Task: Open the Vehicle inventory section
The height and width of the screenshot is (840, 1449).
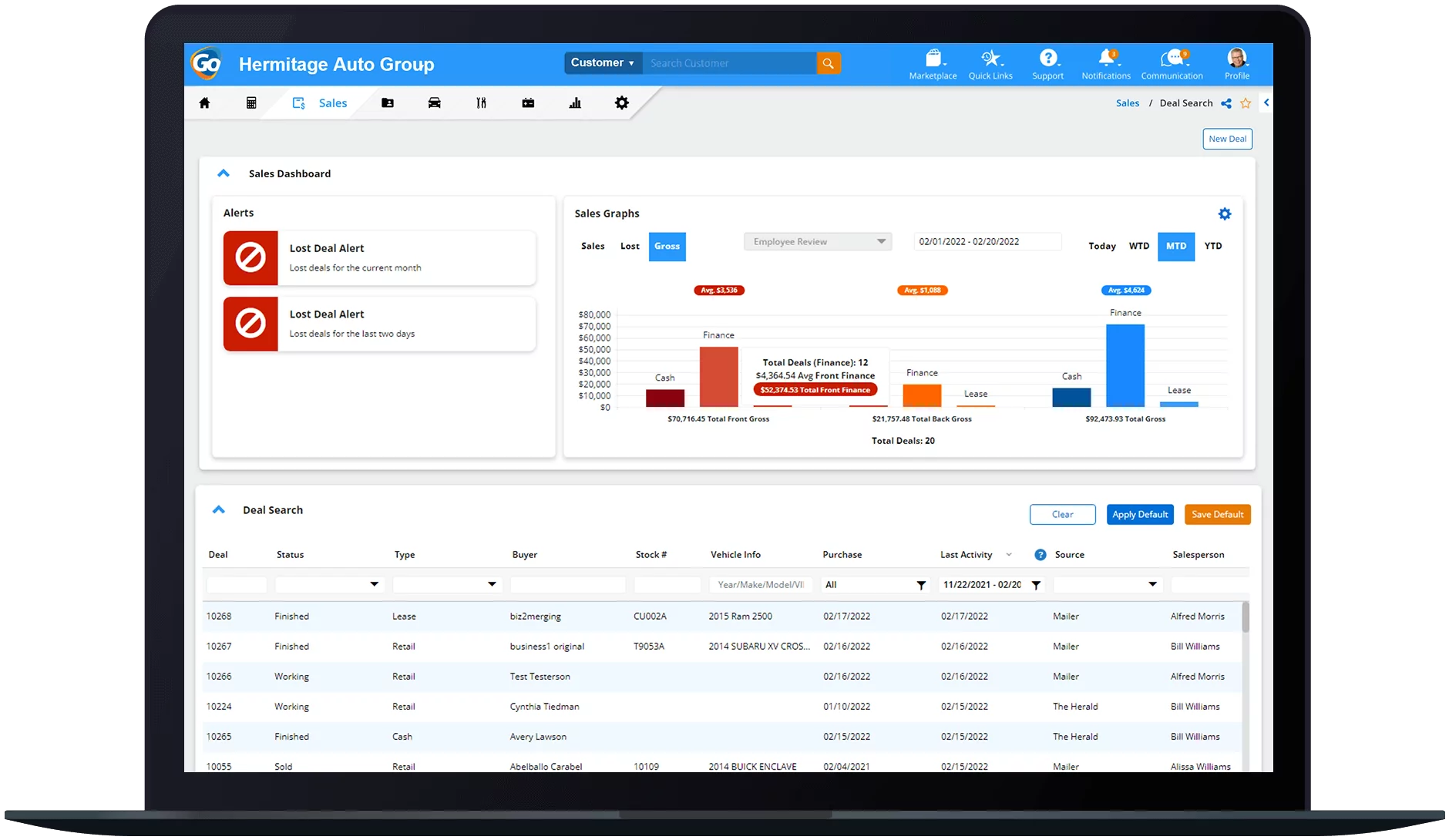Action: point(434,102)
